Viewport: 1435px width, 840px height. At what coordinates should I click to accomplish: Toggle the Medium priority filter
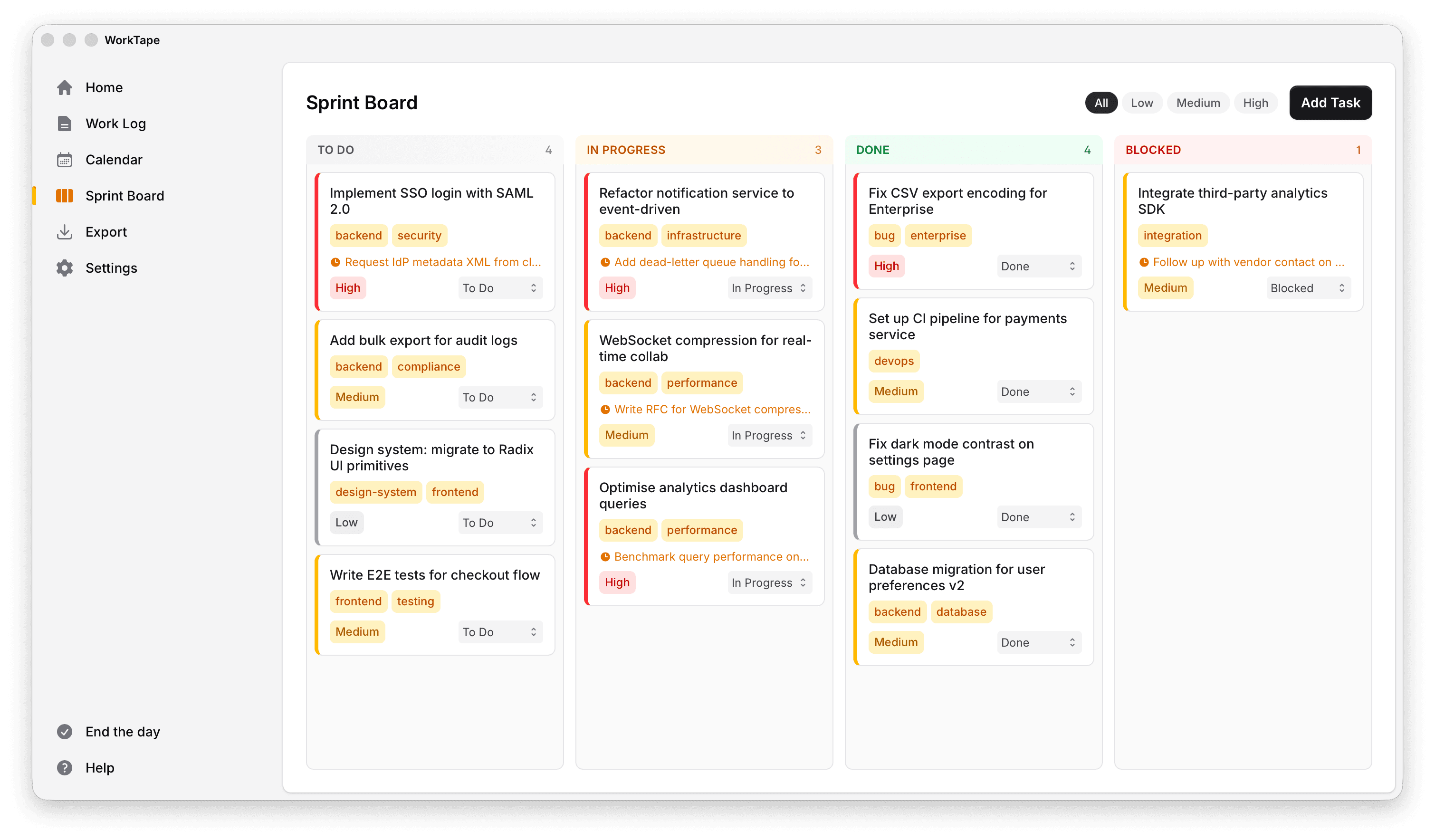[x=1198, y=103]
